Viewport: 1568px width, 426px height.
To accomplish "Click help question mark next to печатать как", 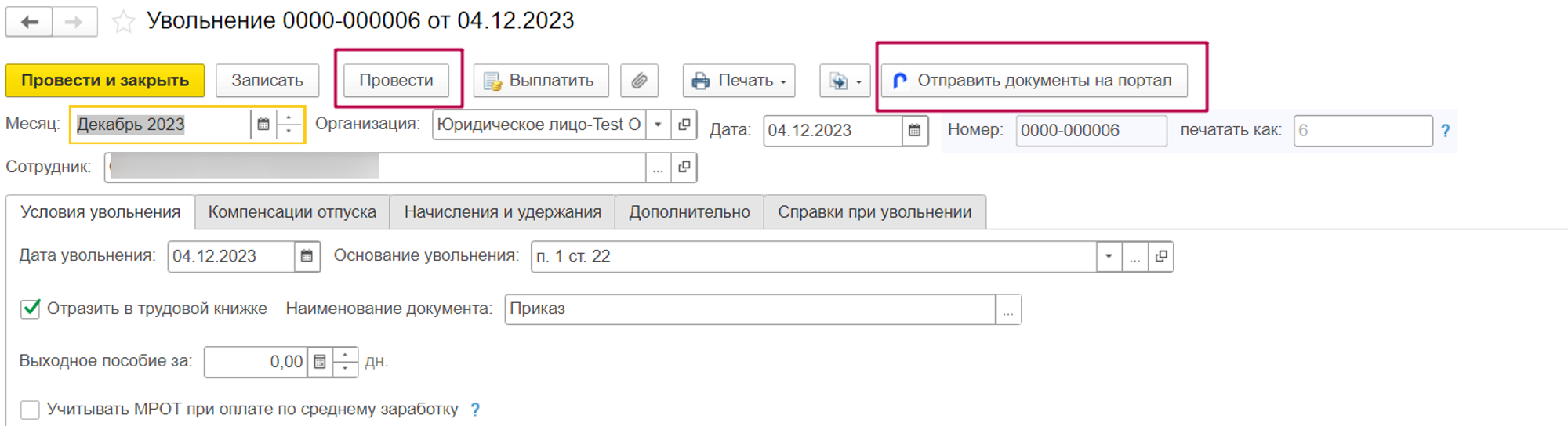I will pyautogui.click(x=1445, y=131).
